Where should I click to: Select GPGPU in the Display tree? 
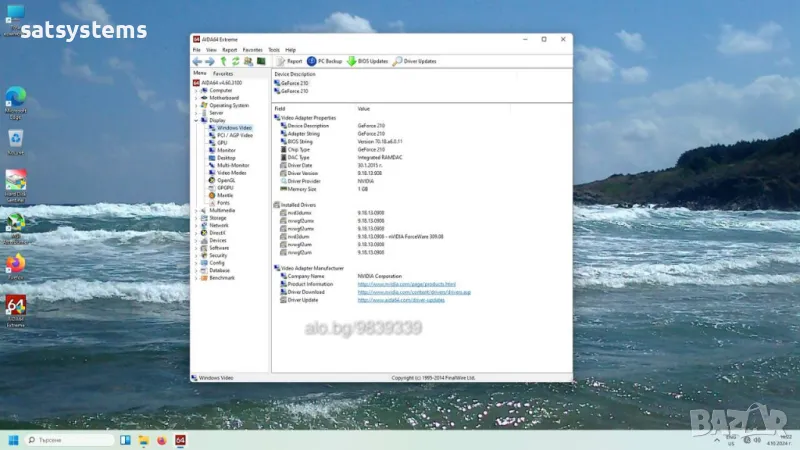(x=226, y=187)
